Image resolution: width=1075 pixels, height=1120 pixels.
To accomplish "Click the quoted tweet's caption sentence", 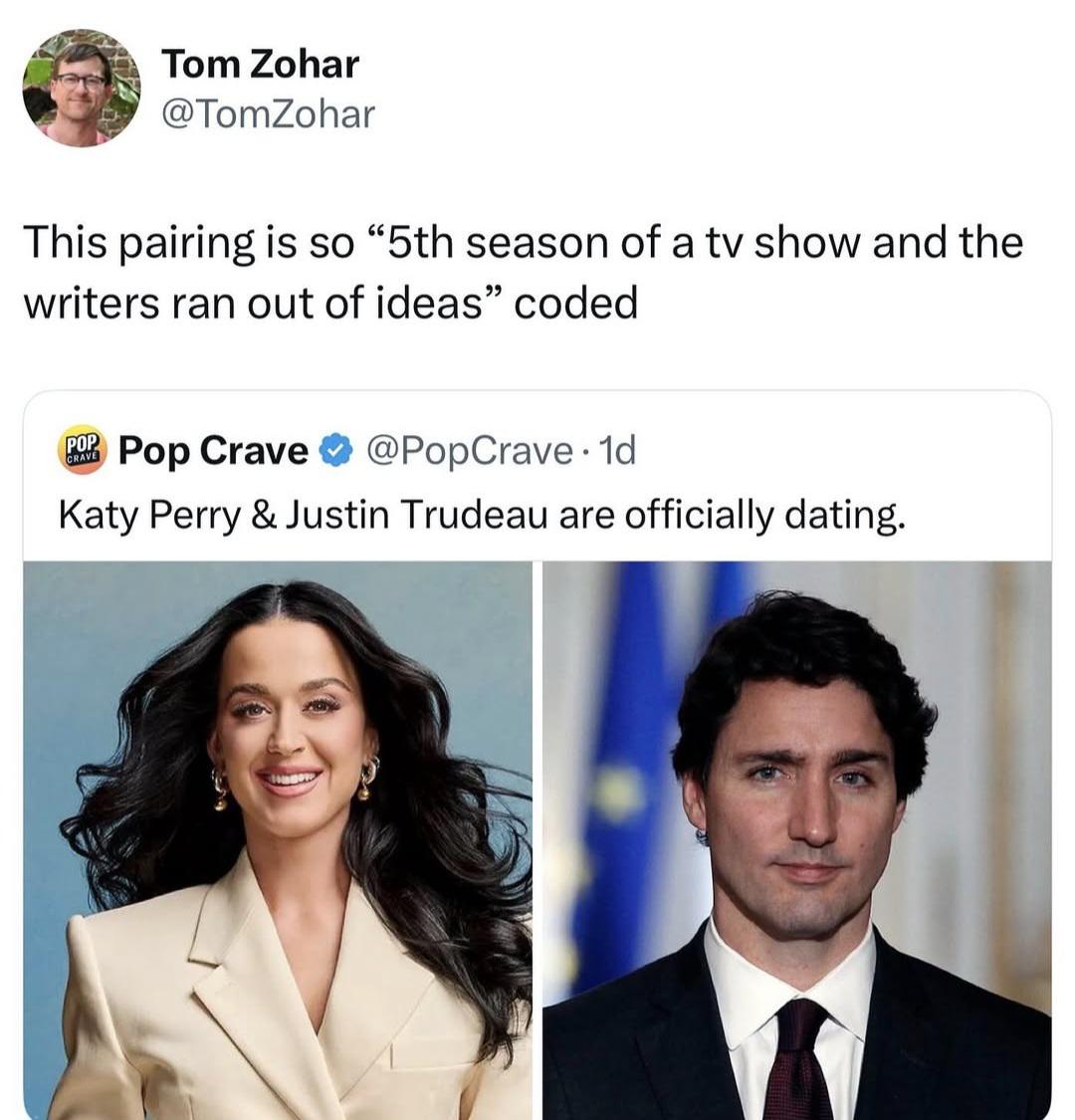I will pyautogui.click(x=482, y=514).
